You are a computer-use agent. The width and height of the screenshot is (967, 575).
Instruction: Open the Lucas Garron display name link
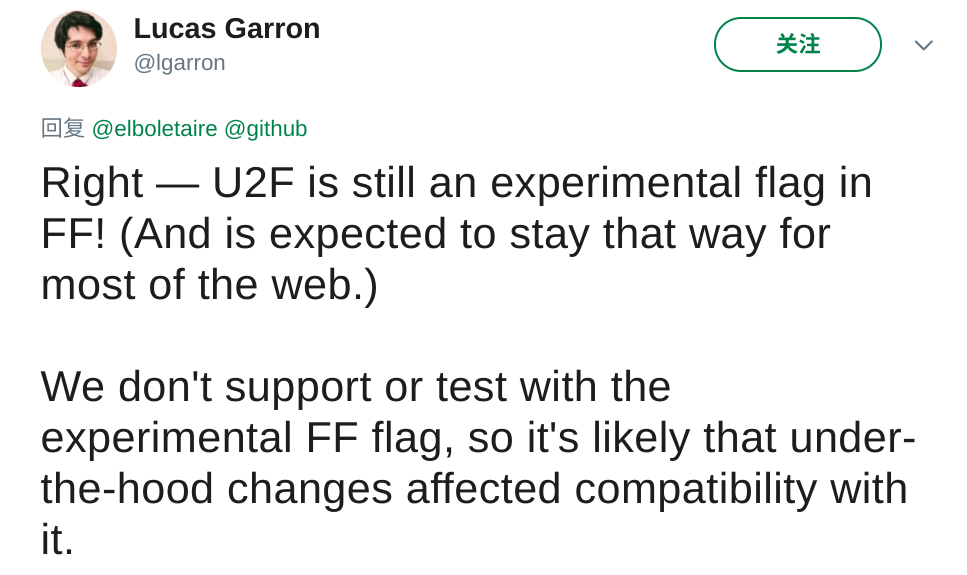coord(227,29)
